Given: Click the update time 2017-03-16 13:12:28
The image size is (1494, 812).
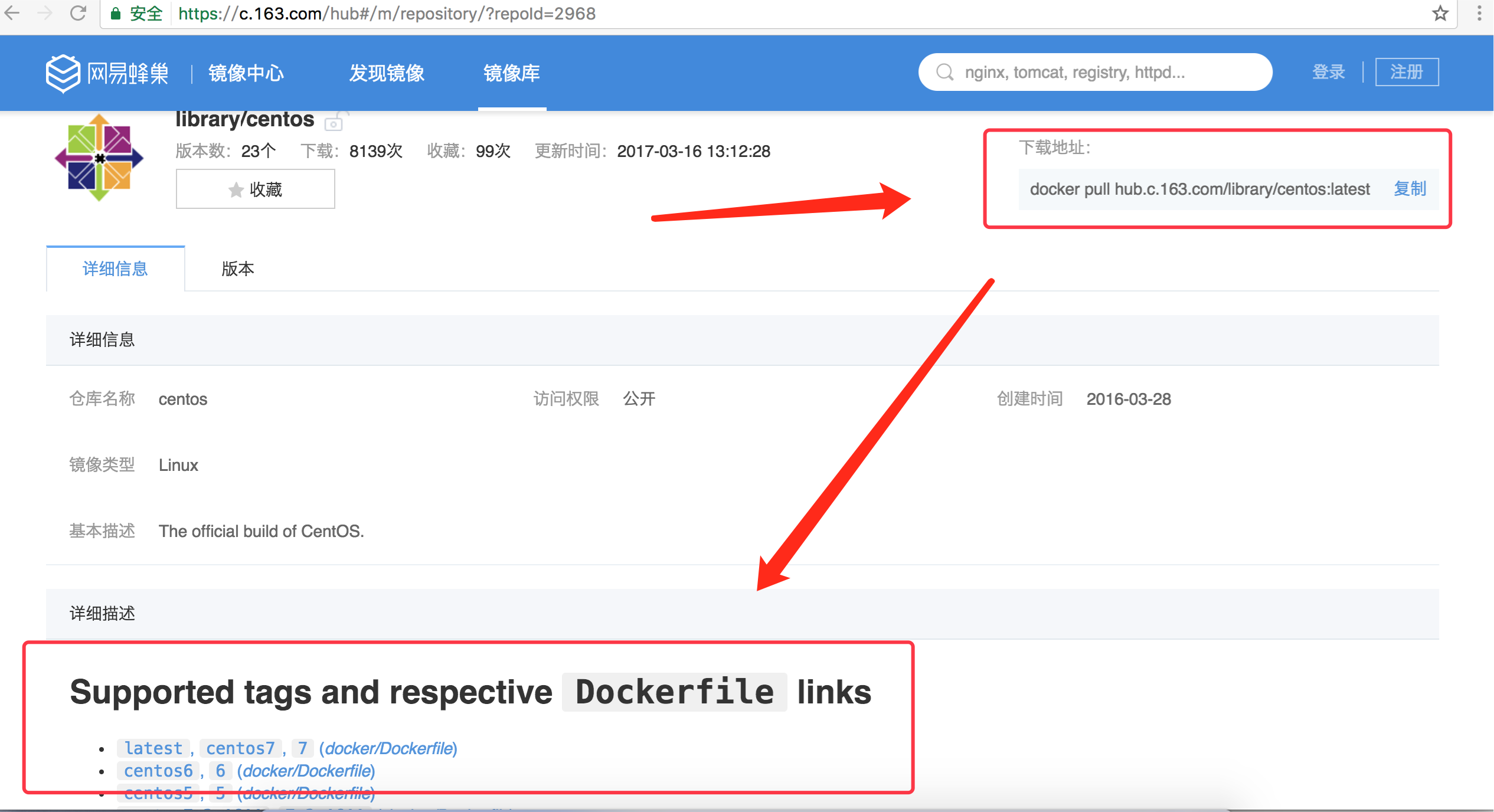Looking at the screenshot, I should pos(694,151).
